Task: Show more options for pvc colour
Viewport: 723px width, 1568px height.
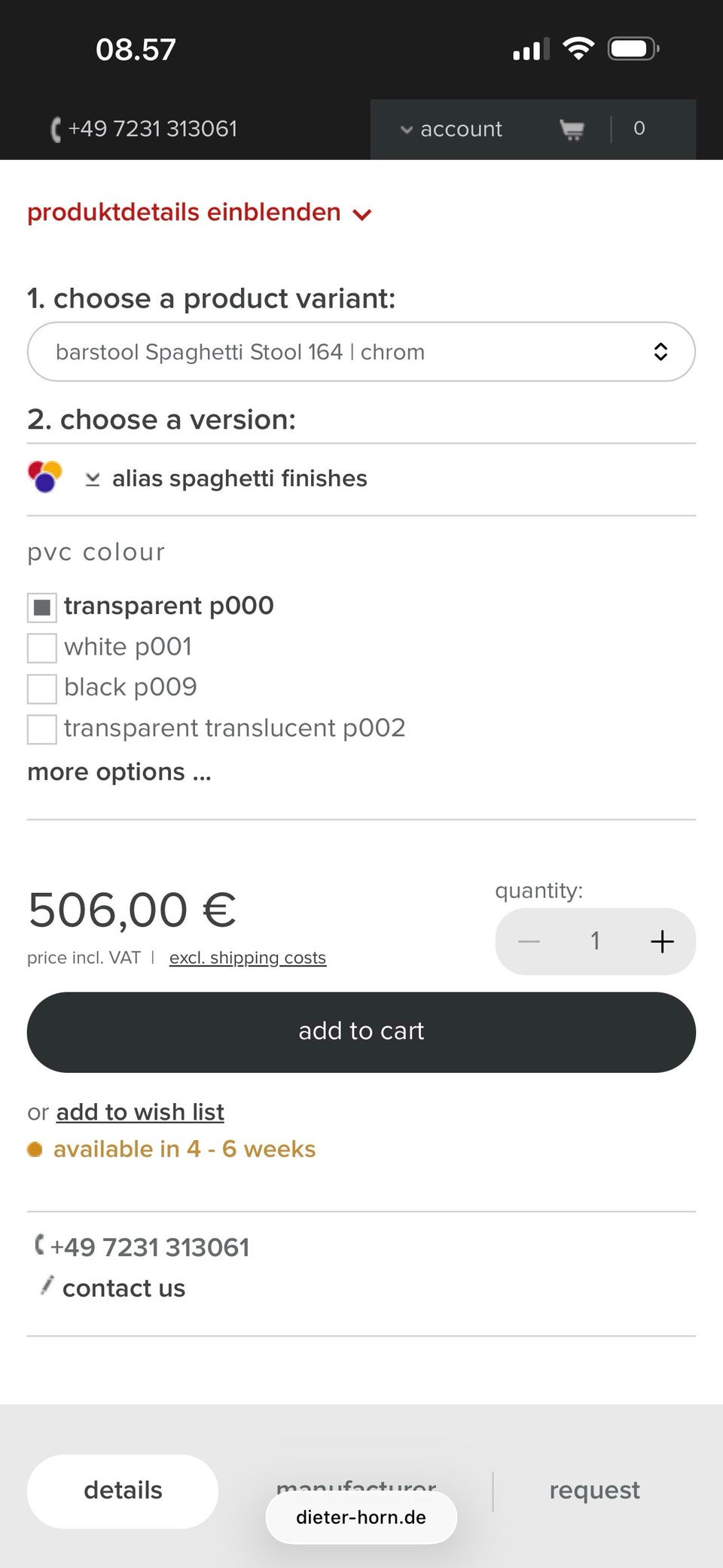Action: click(x=119, y=772)
